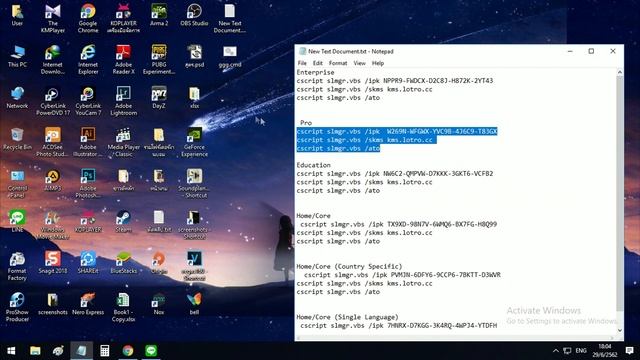640x360 pixels.
Task: Select the CyberLink YouCam 7 icon
Action: coord(88,101)
